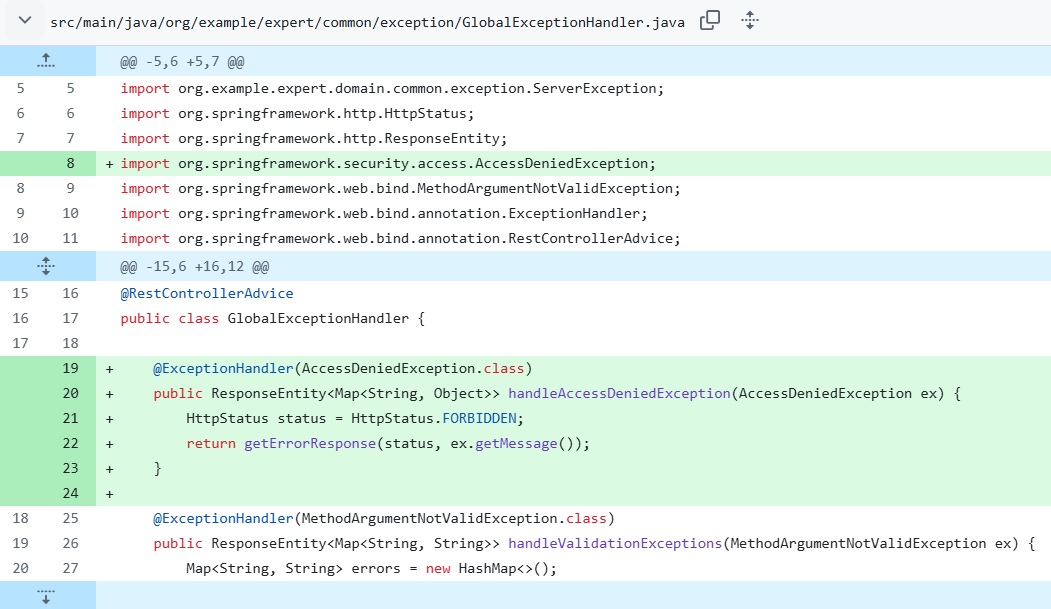
Task: Click old line number 20
Action: [21, 568]
